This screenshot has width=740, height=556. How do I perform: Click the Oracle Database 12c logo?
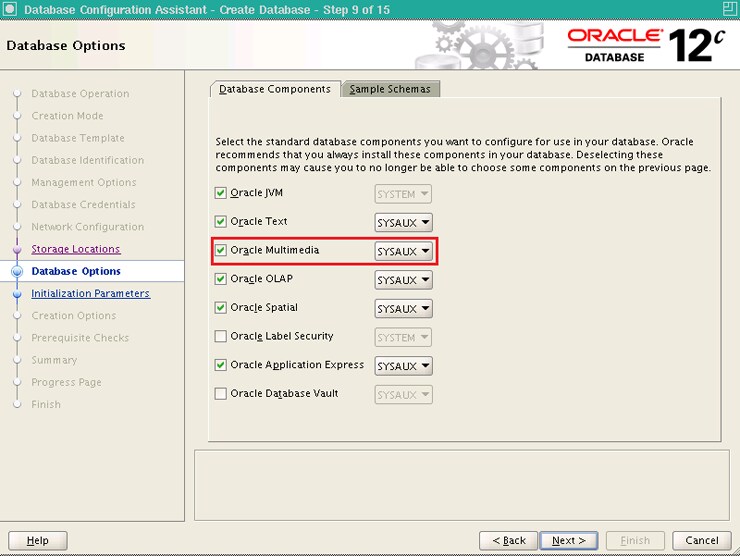click(645, 45)
